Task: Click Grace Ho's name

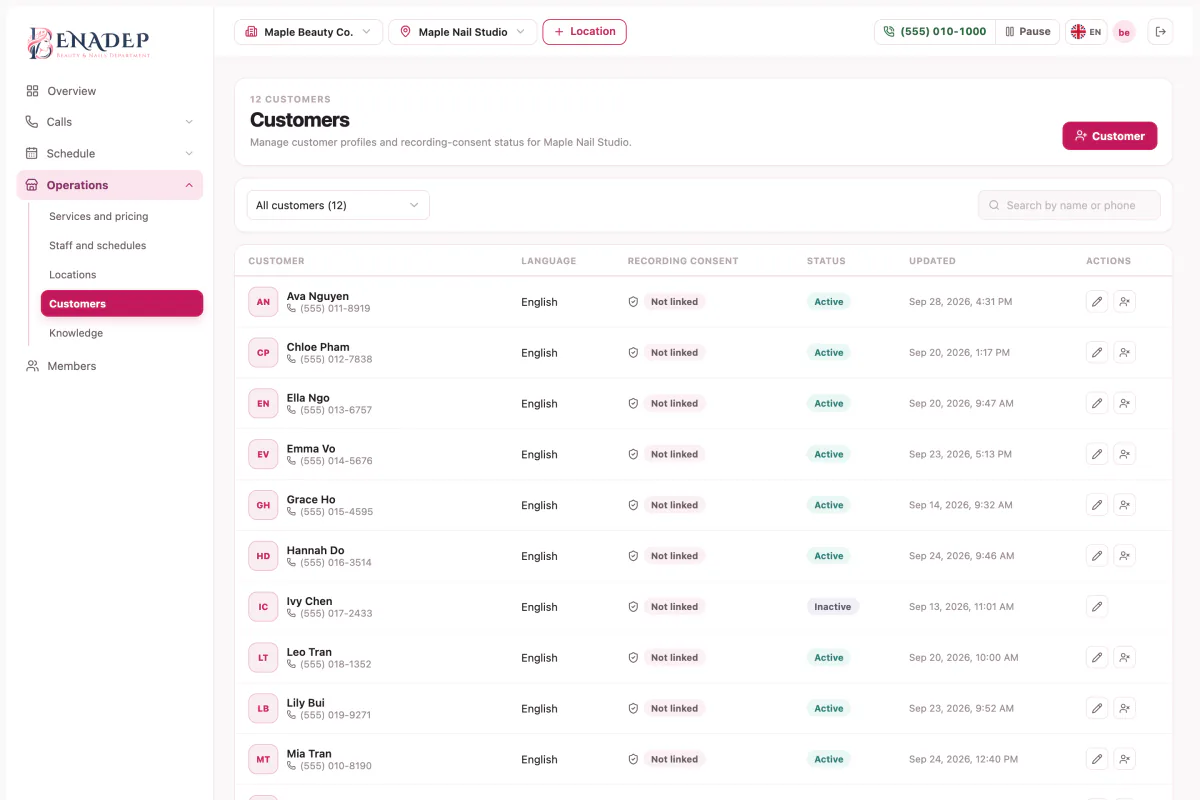Action: click(x=311, y=499)
